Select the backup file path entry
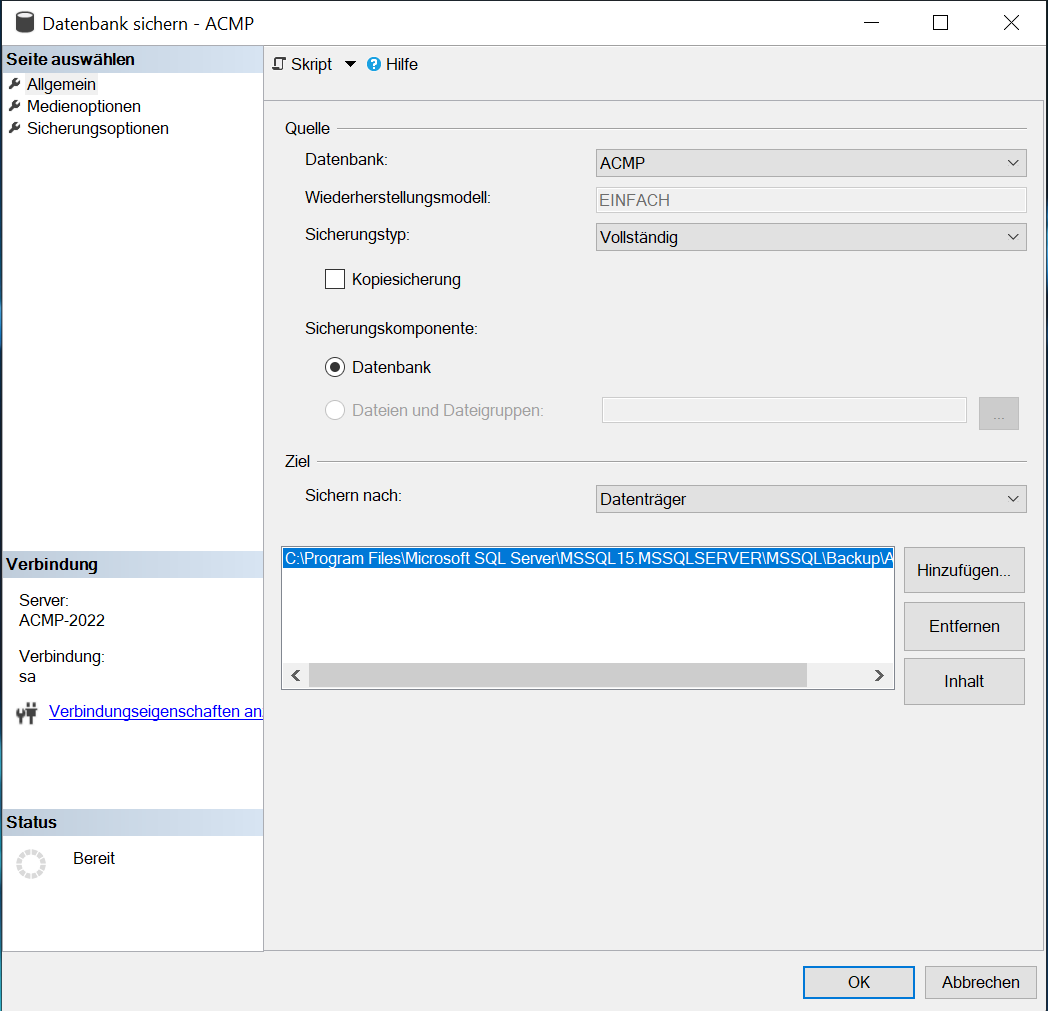Screen dimensions: 1048x1011 [x=587, y=559]
